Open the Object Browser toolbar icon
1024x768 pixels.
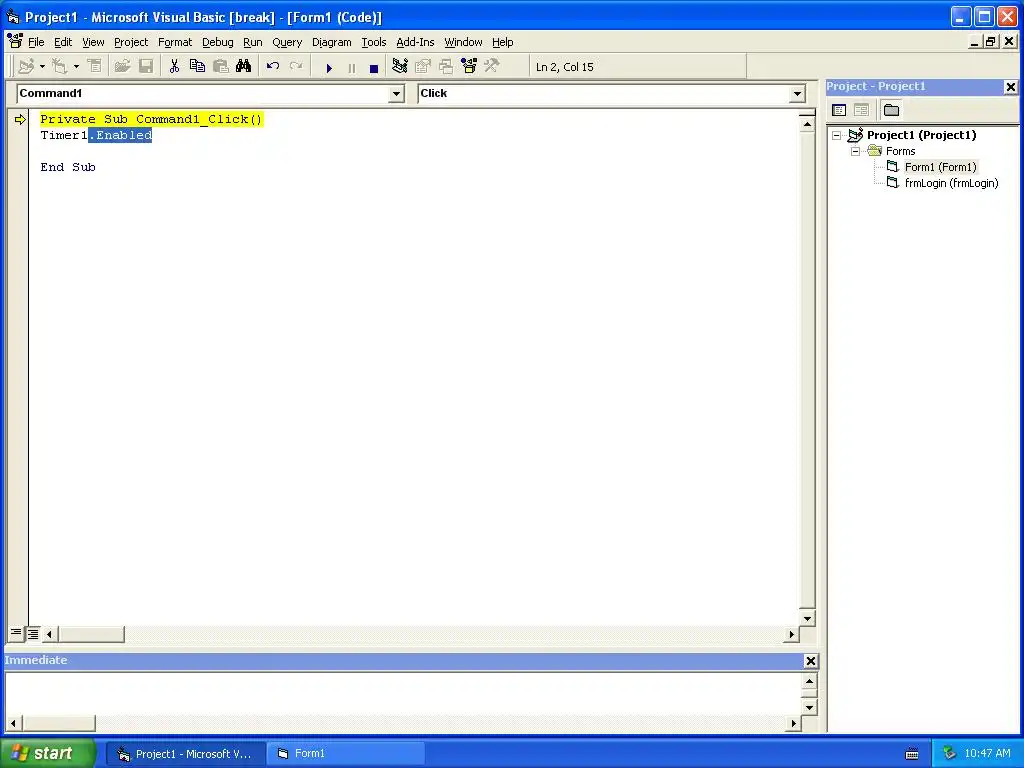pos(469,67)
